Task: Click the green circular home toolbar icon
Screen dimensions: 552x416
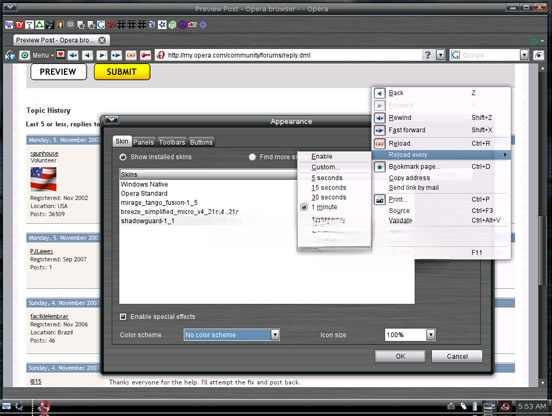Action: pyautogui.click(x=24, y=55)
